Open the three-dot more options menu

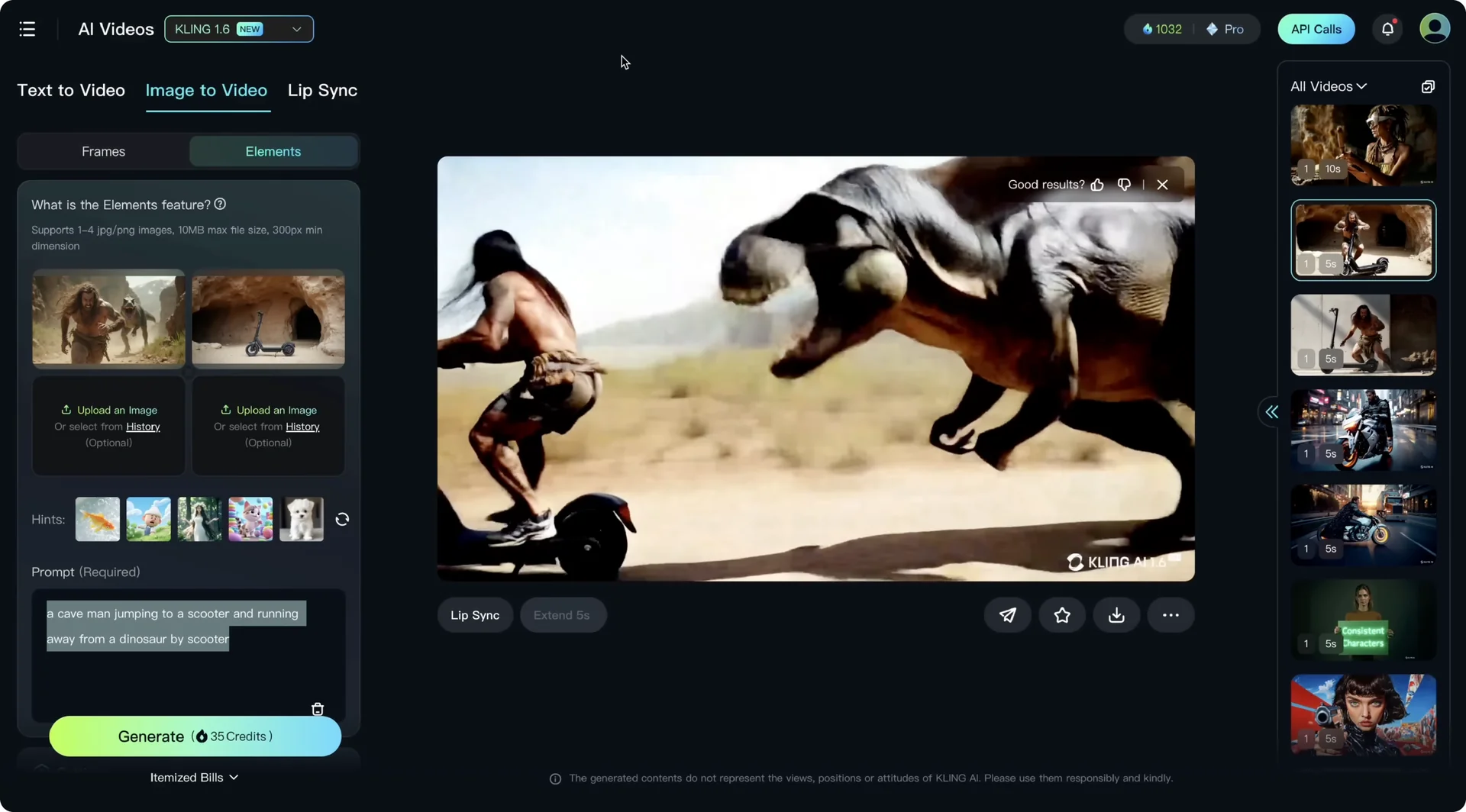click(1170, 615)
